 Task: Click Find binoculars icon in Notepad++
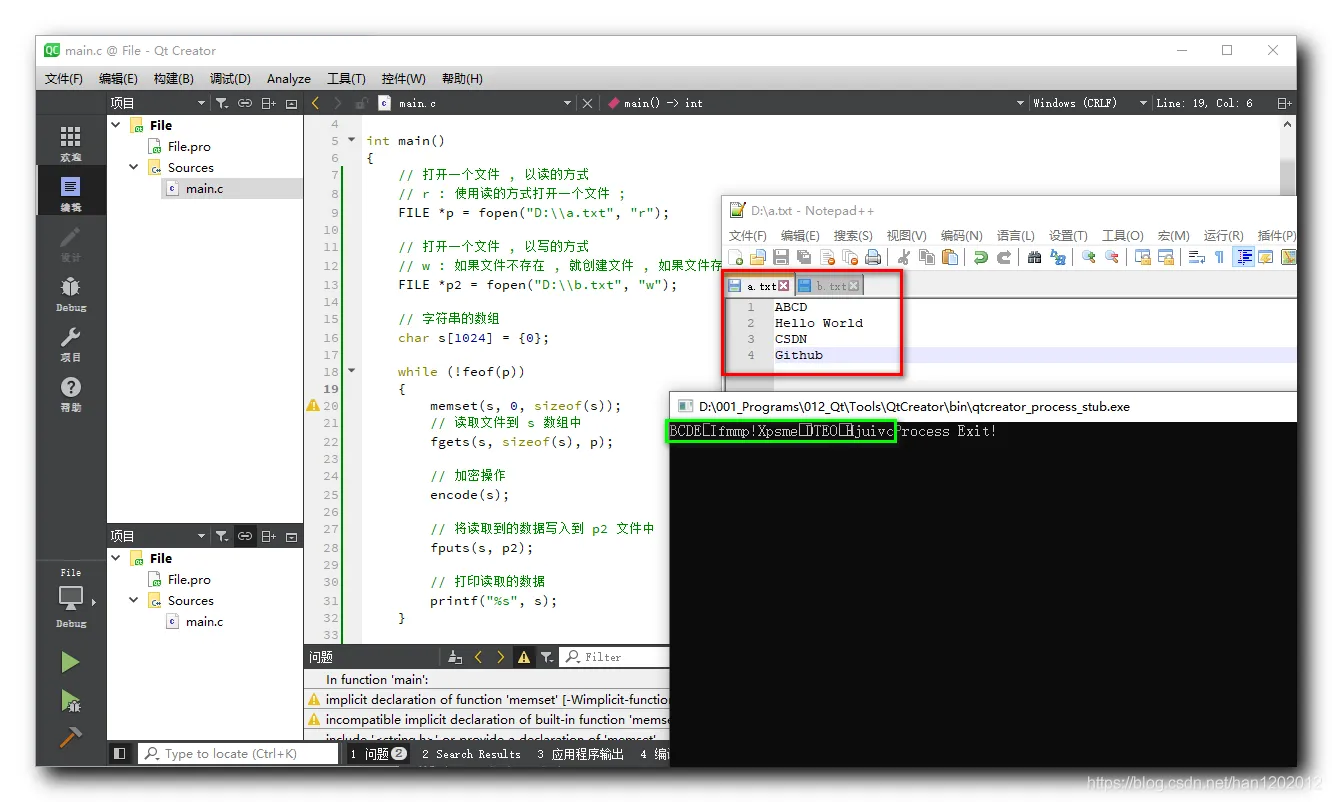click(x=1035, y=257)
